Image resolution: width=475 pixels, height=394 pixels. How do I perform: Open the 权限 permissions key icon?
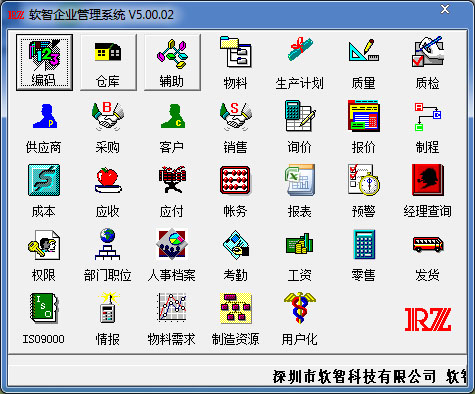(x=44, y=255)
